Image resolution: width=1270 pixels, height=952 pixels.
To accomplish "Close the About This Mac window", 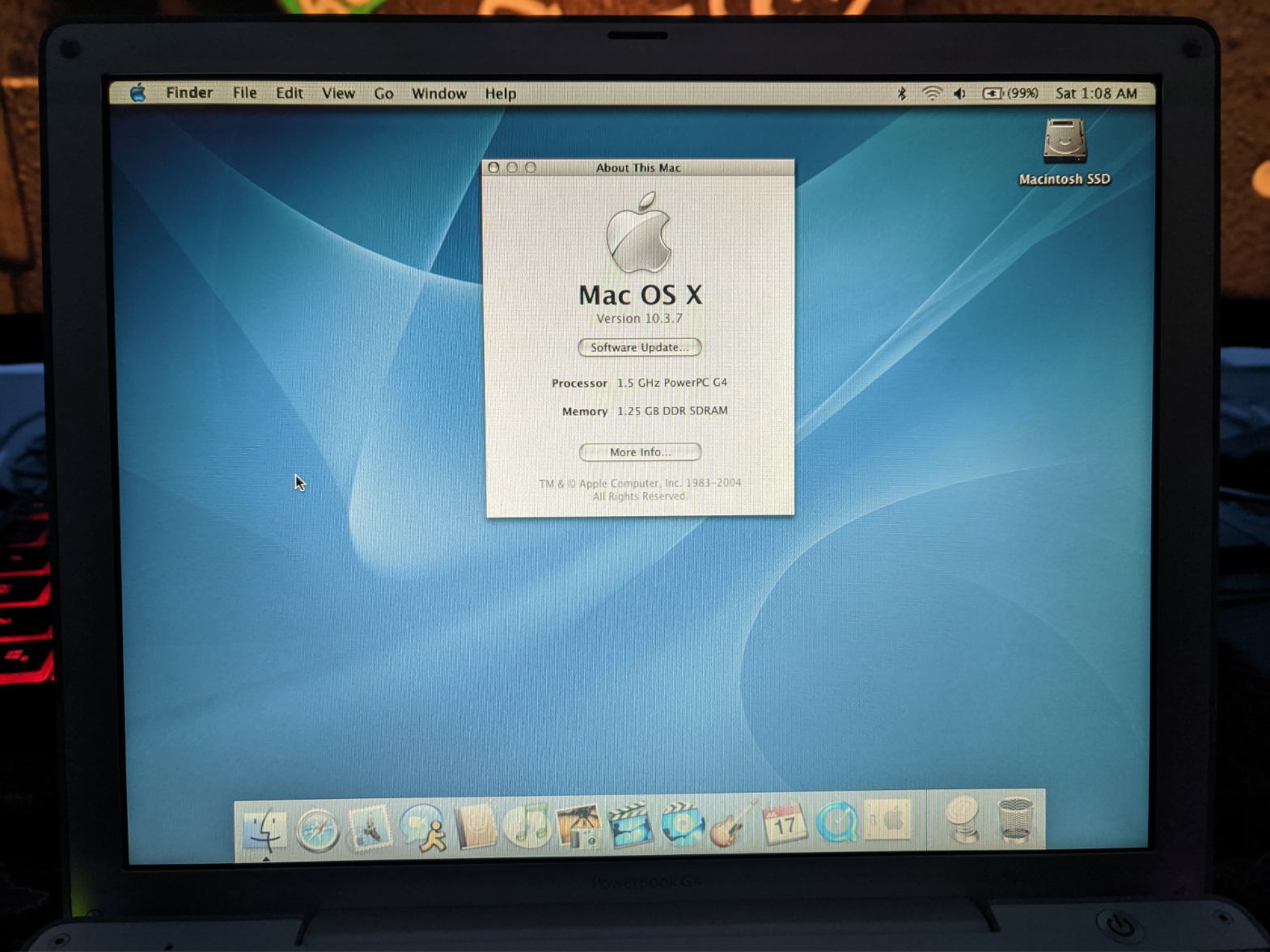I will coord(493,167).
